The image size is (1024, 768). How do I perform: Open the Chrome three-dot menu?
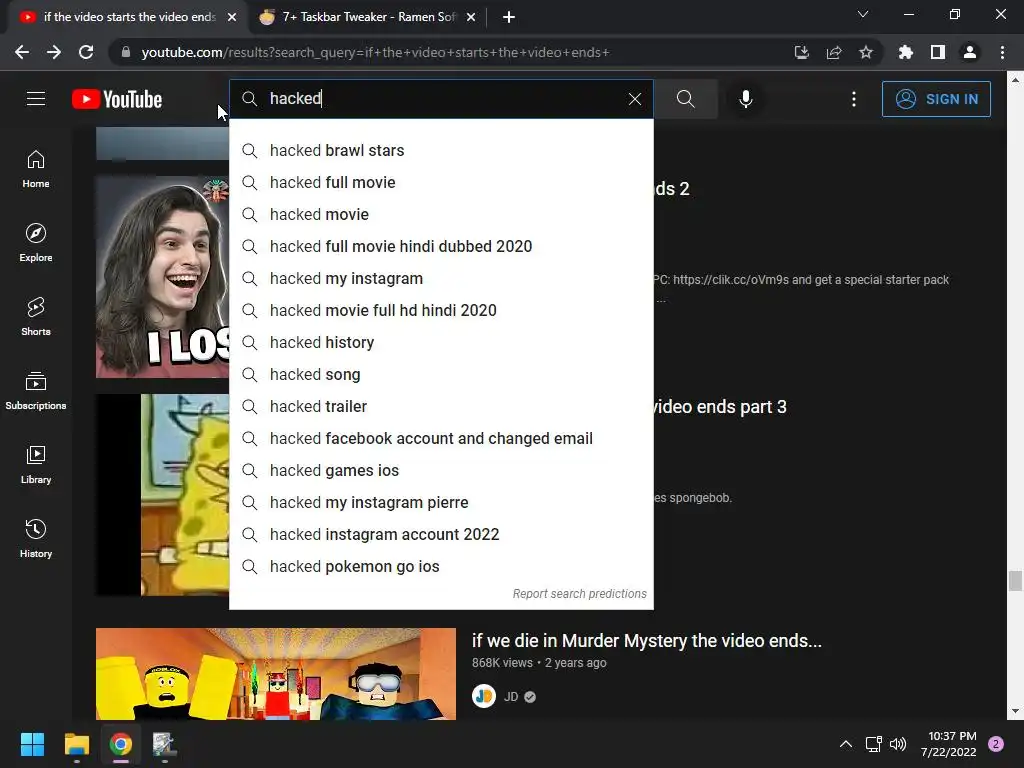click(1002, 52)
